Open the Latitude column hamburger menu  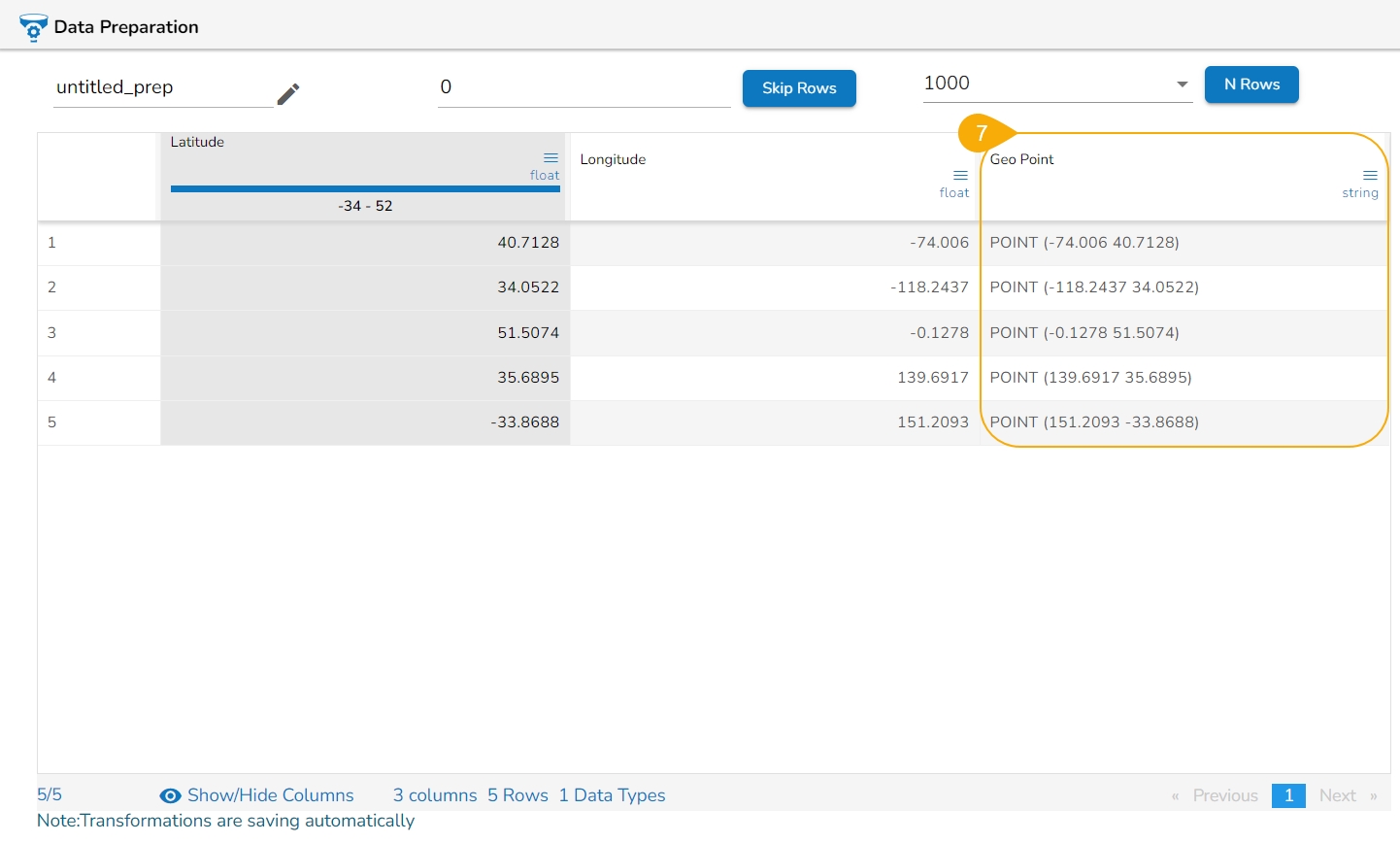[x=550, y=158]
